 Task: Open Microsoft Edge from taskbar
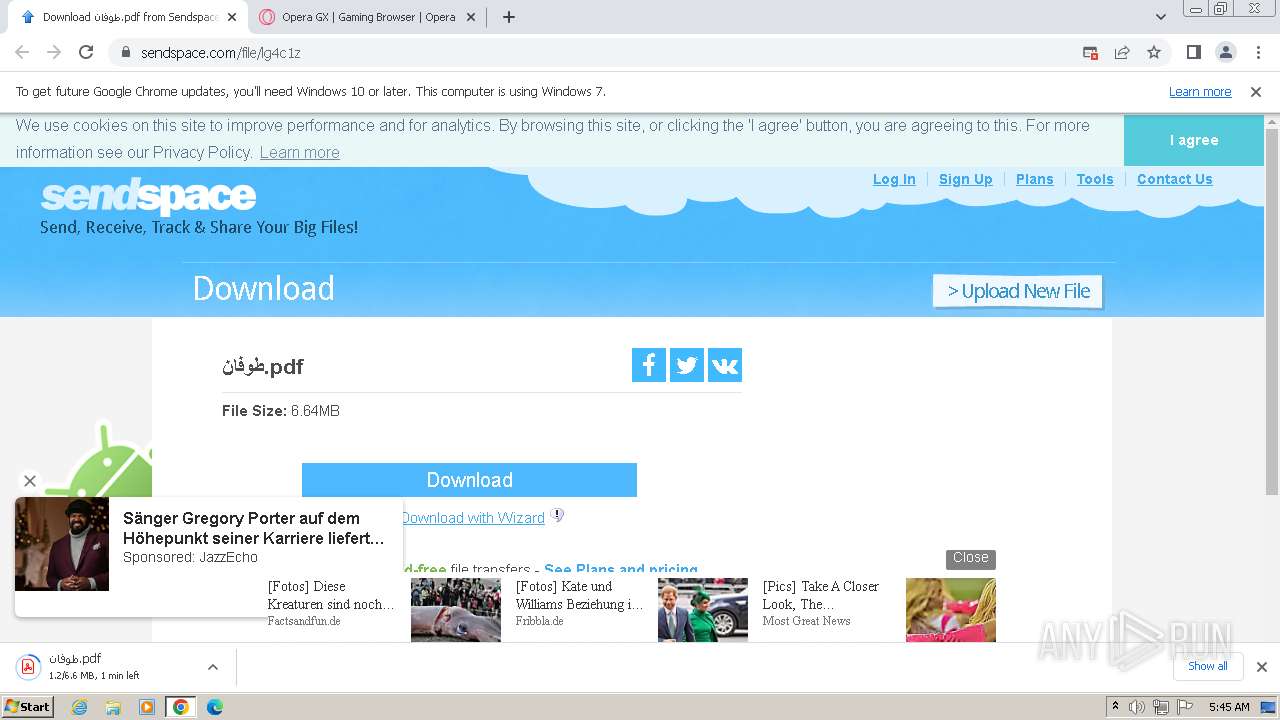tap(215, 707)
